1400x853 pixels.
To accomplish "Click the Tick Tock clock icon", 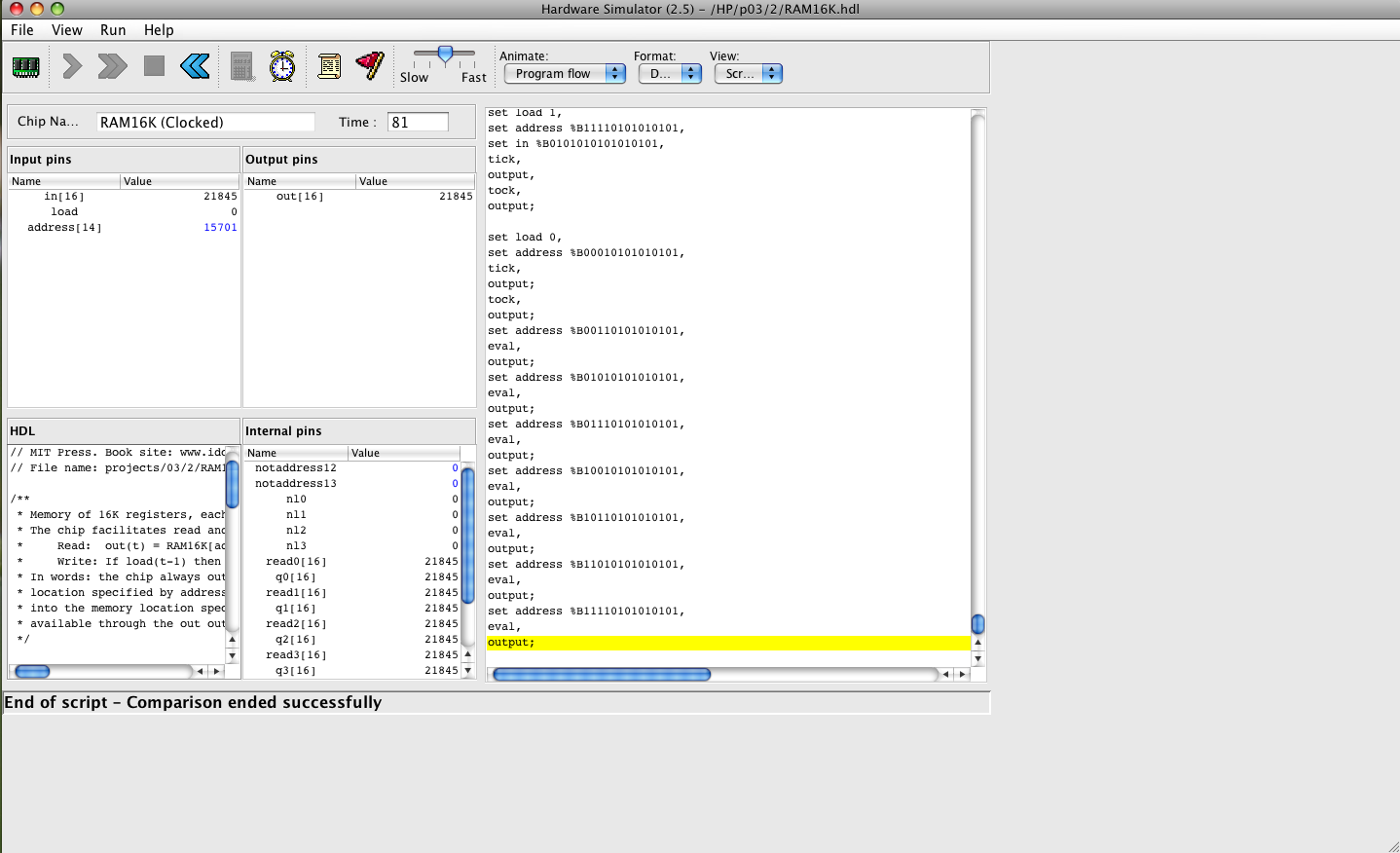I will coord(282,66).
